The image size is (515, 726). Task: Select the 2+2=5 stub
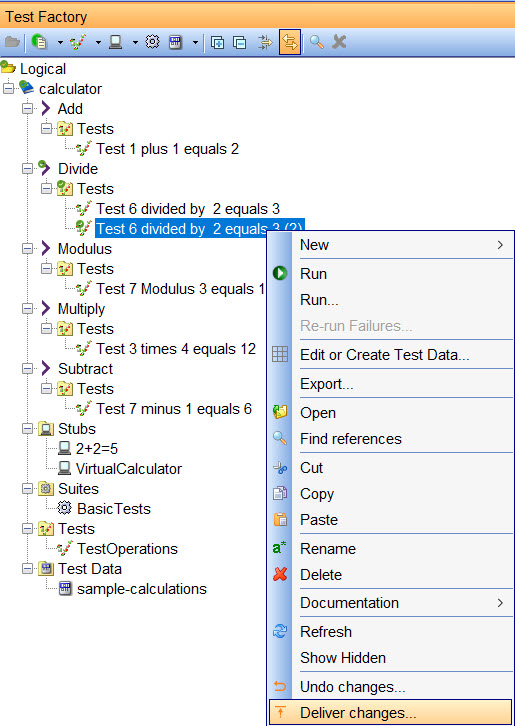coord(97,449)
